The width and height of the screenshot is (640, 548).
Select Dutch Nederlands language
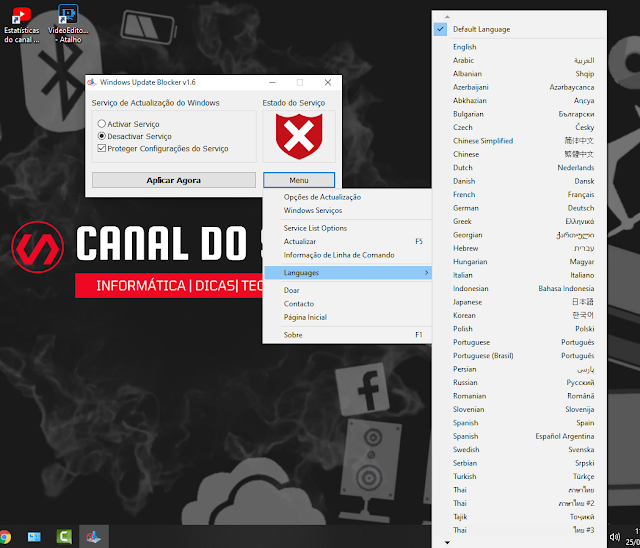519,168
